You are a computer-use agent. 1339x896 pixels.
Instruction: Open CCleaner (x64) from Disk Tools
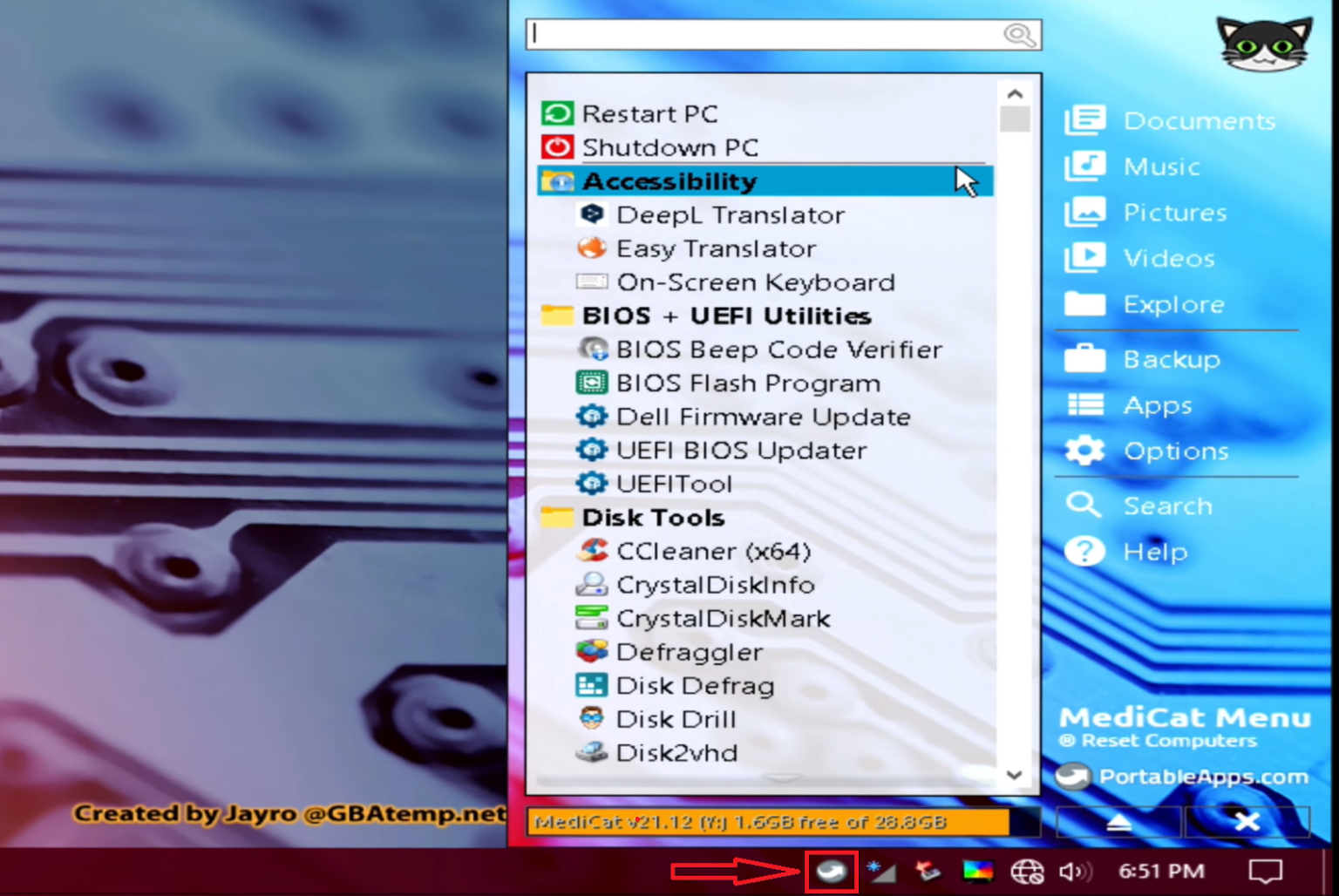tap(713, 551)
